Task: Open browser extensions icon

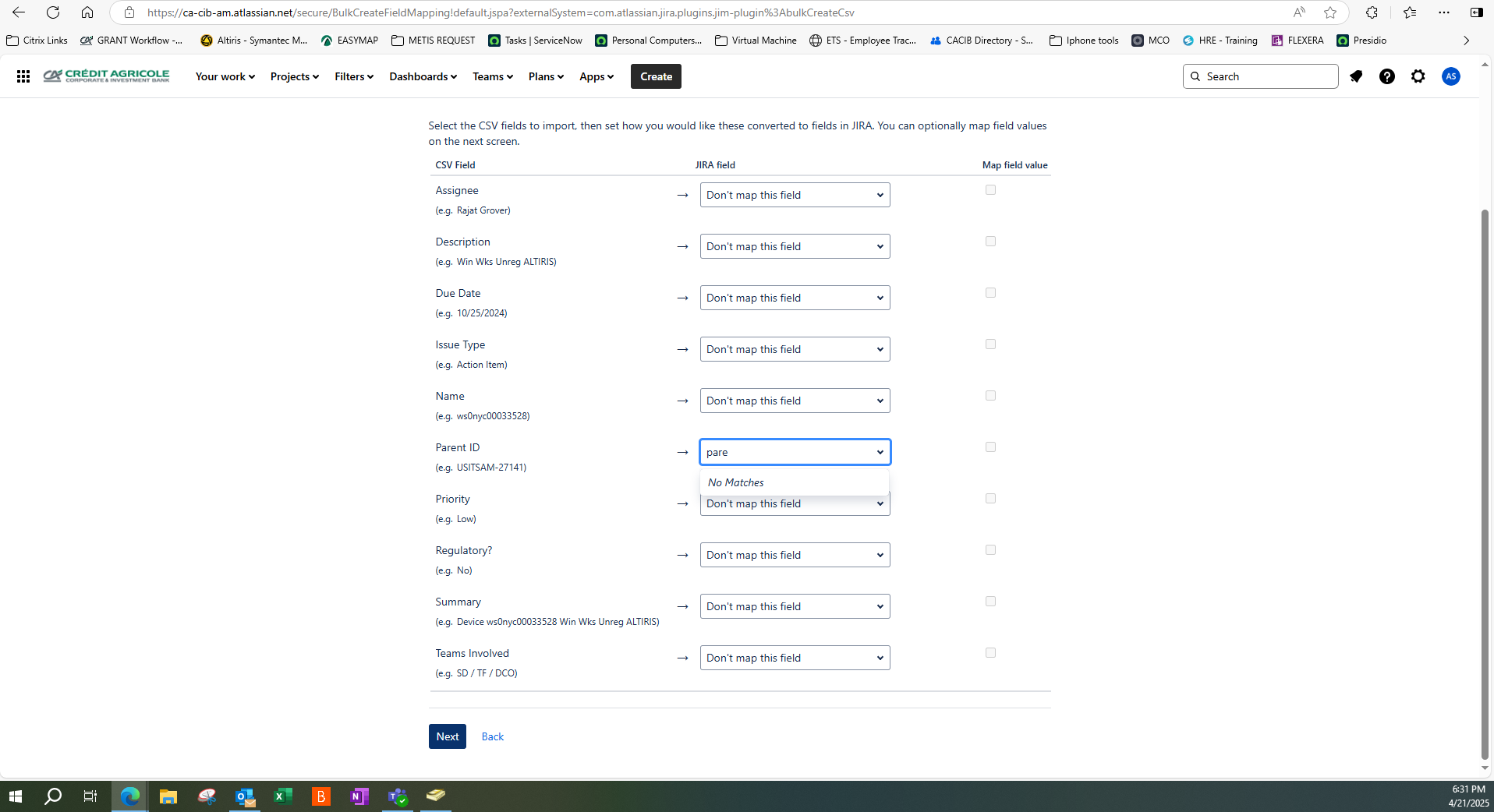Action: pyautogui.click(x=1372, y=12)
